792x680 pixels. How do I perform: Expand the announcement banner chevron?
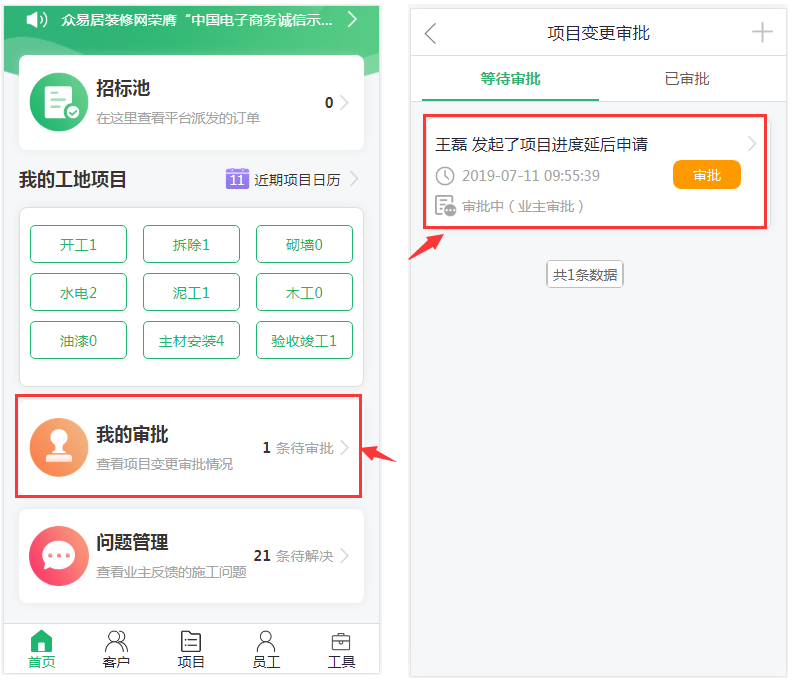(352, 19)
